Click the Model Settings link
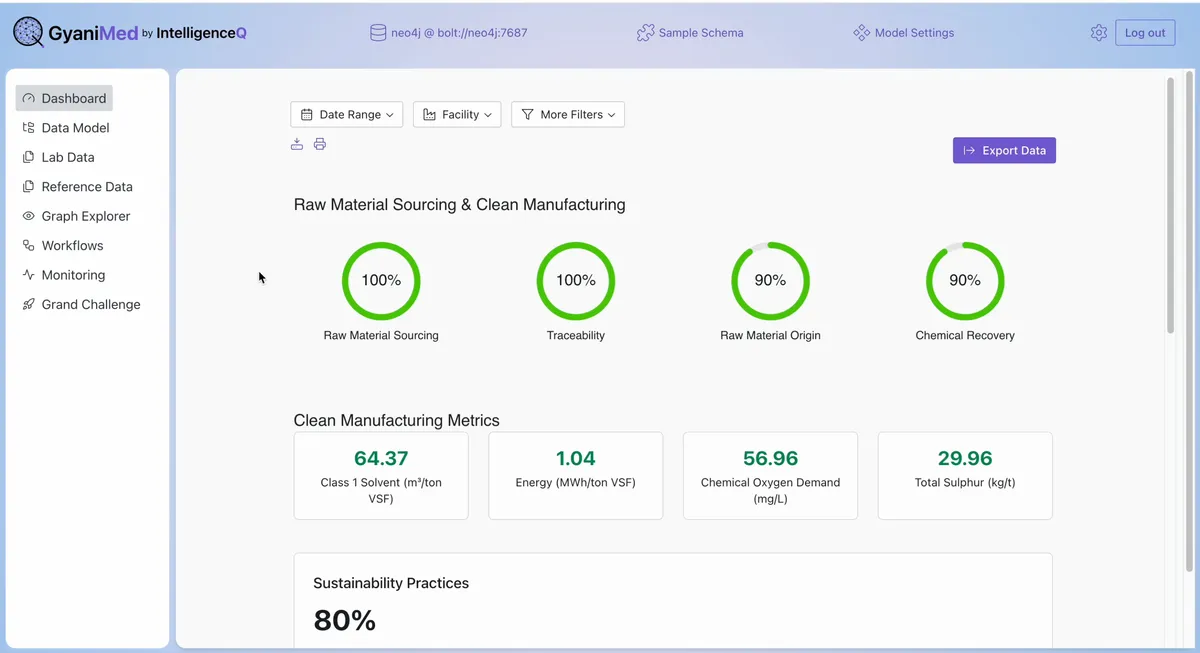The image size is (1200, 653). [914, 33]
